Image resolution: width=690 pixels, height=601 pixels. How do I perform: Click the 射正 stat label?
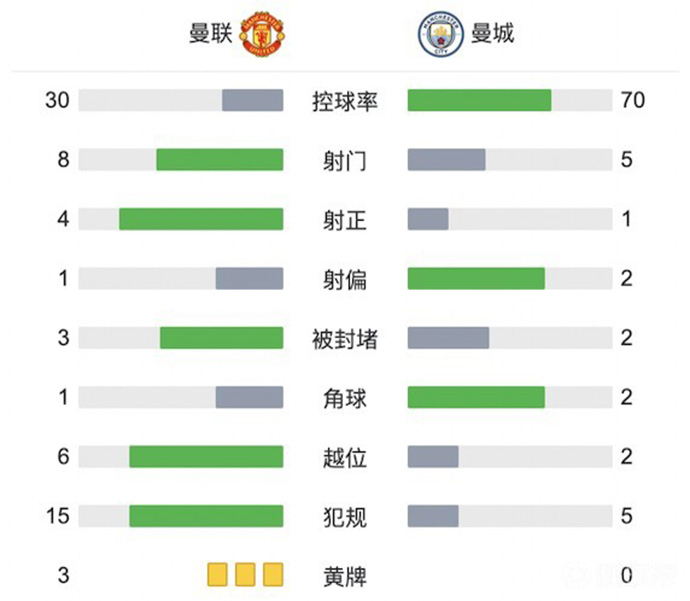(345, 220)
